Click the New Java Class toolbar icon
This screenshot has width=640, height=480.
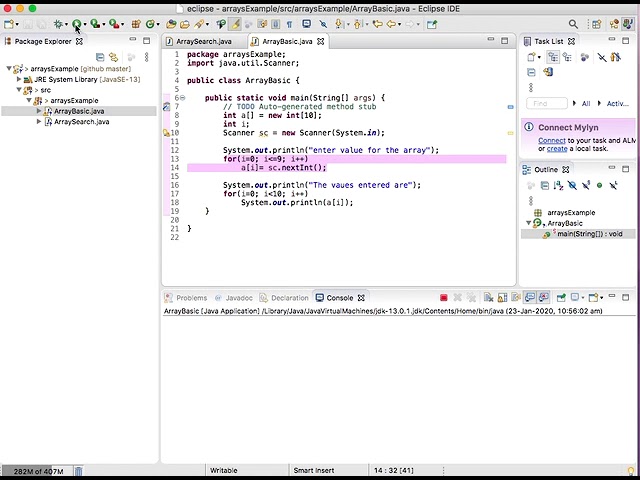(x=150, y=24)
